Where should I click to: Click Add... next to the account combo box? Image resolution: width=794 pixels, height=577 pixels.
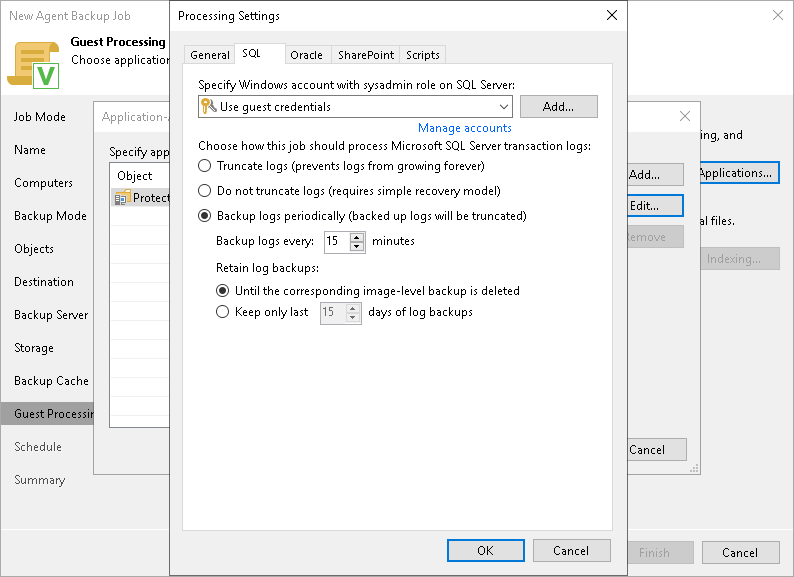(559, 106)
